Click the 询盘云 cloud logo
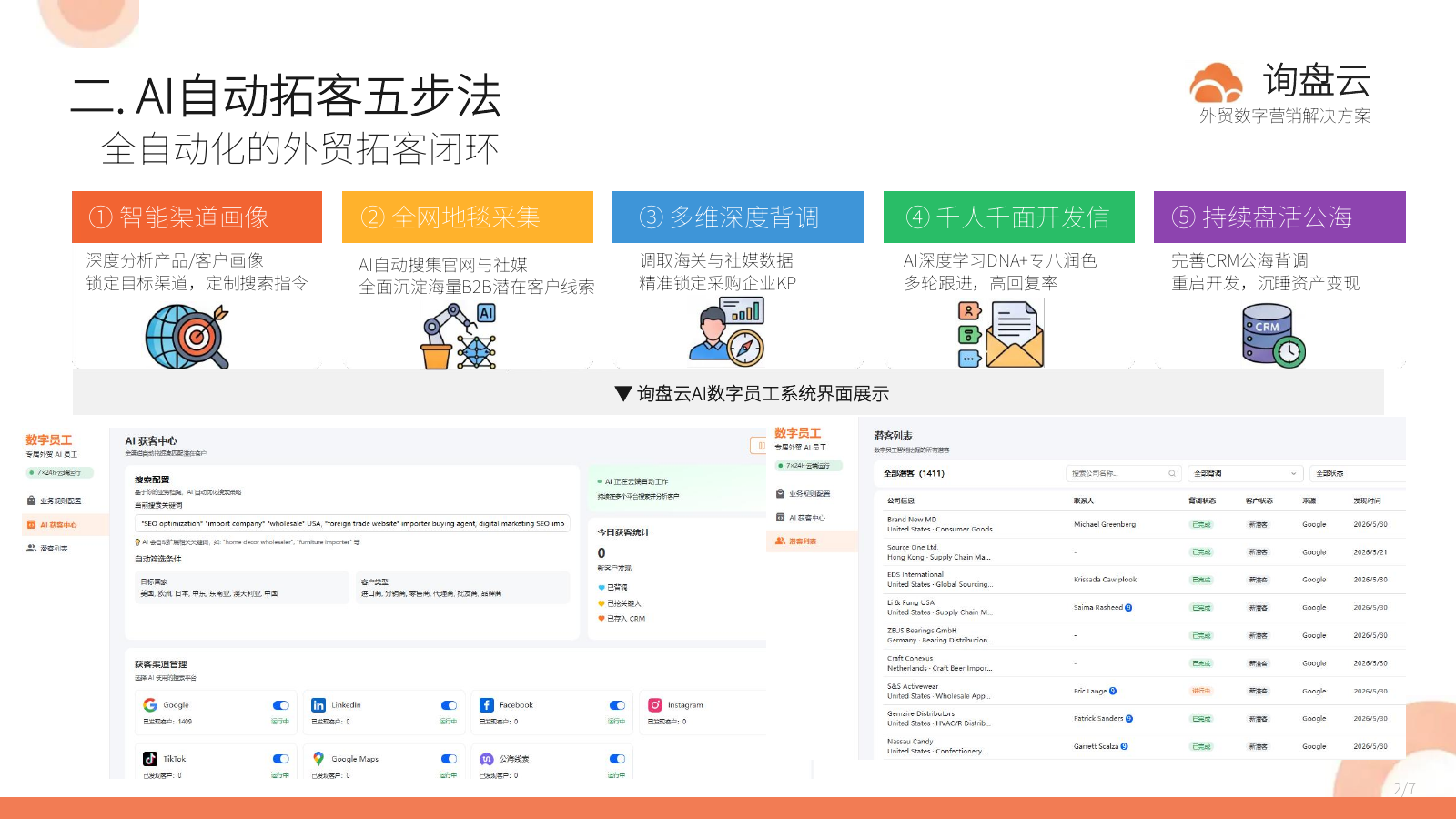Viewport: 1456px width, 819px height. [x=1216, y=83]
